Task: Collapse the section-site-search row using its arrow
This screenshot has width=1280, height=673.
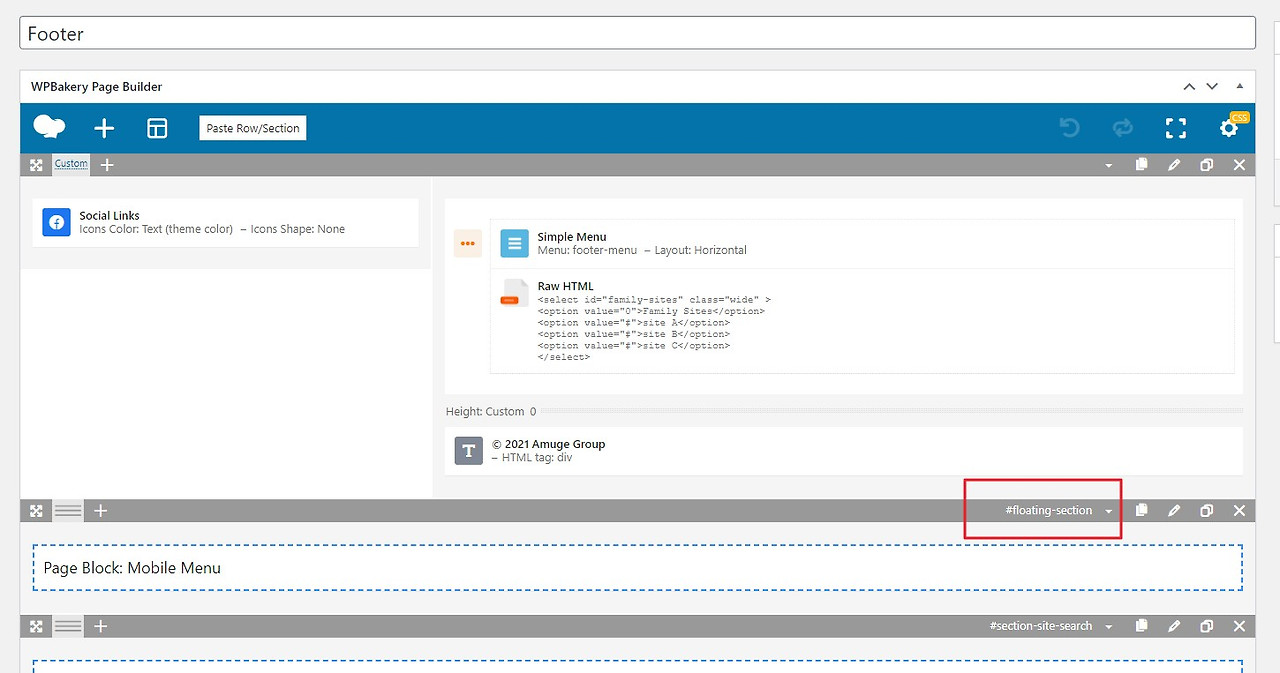Action: (1108, 627)
